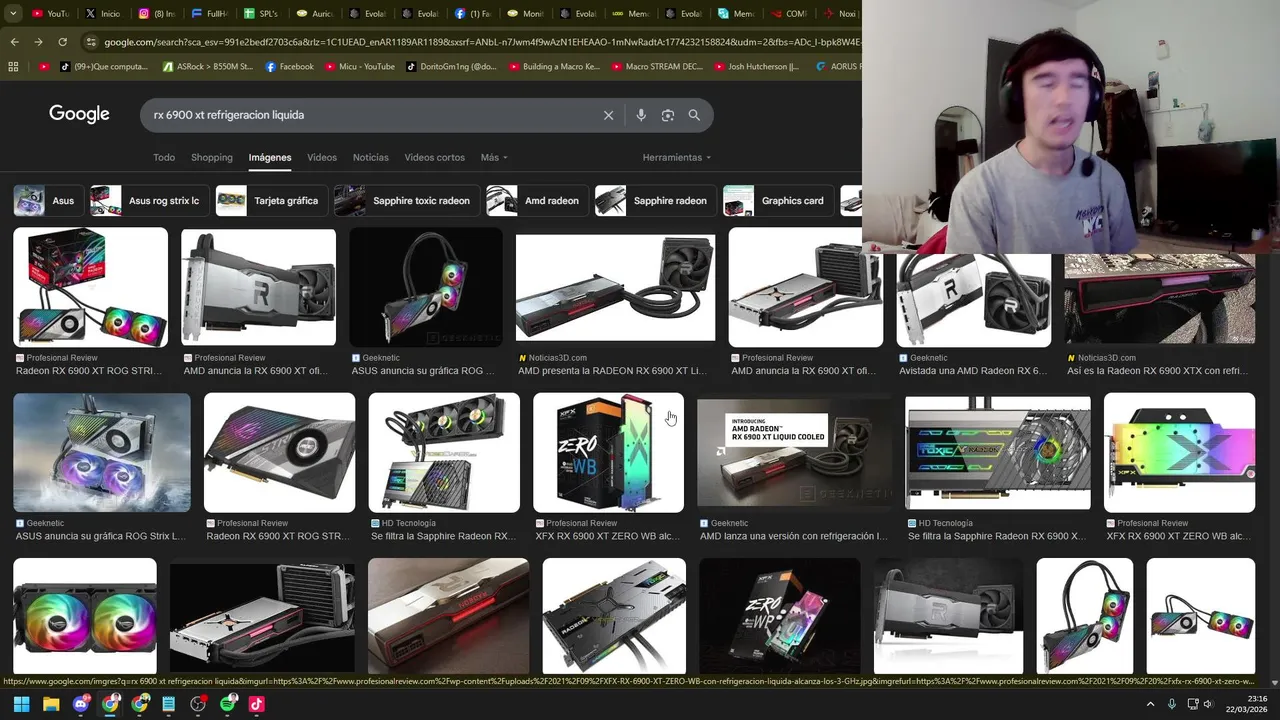Open the Herramientas dropdown
The width and height of the screenshot is (1280, 720).
pyautogui.click(x=677, y=157)
